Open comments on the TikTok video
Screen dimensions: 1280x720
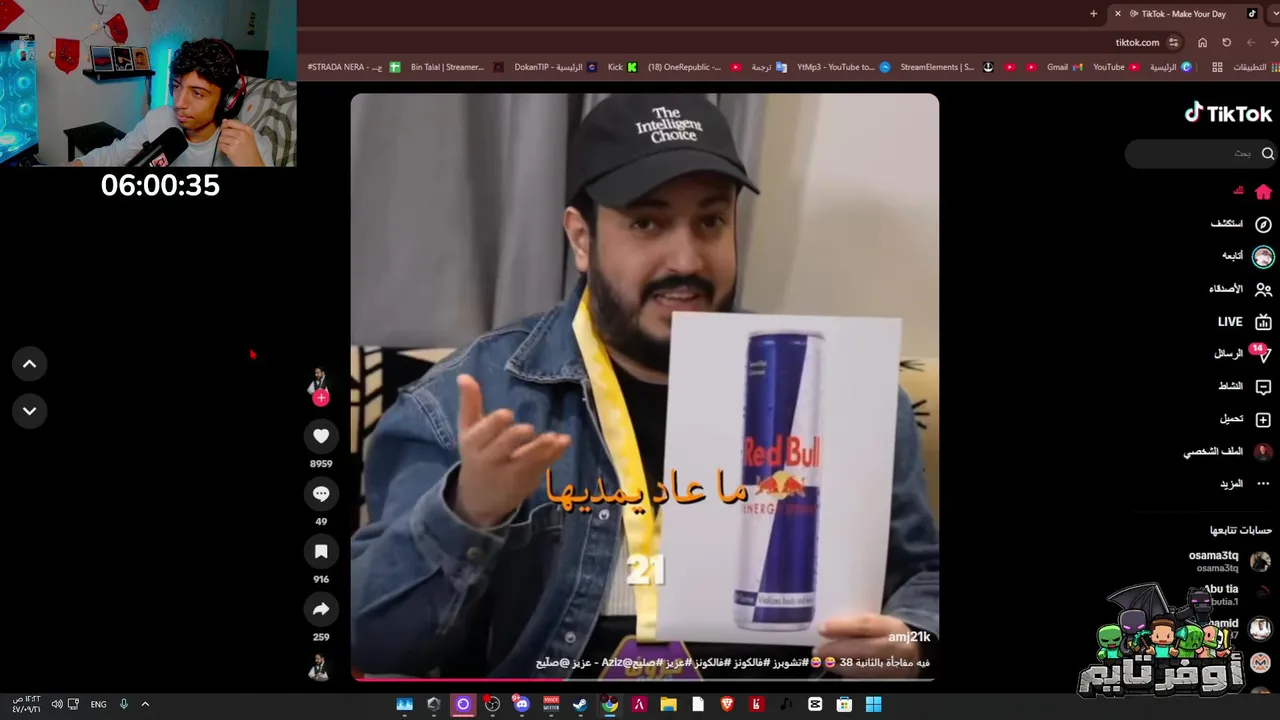321,494
